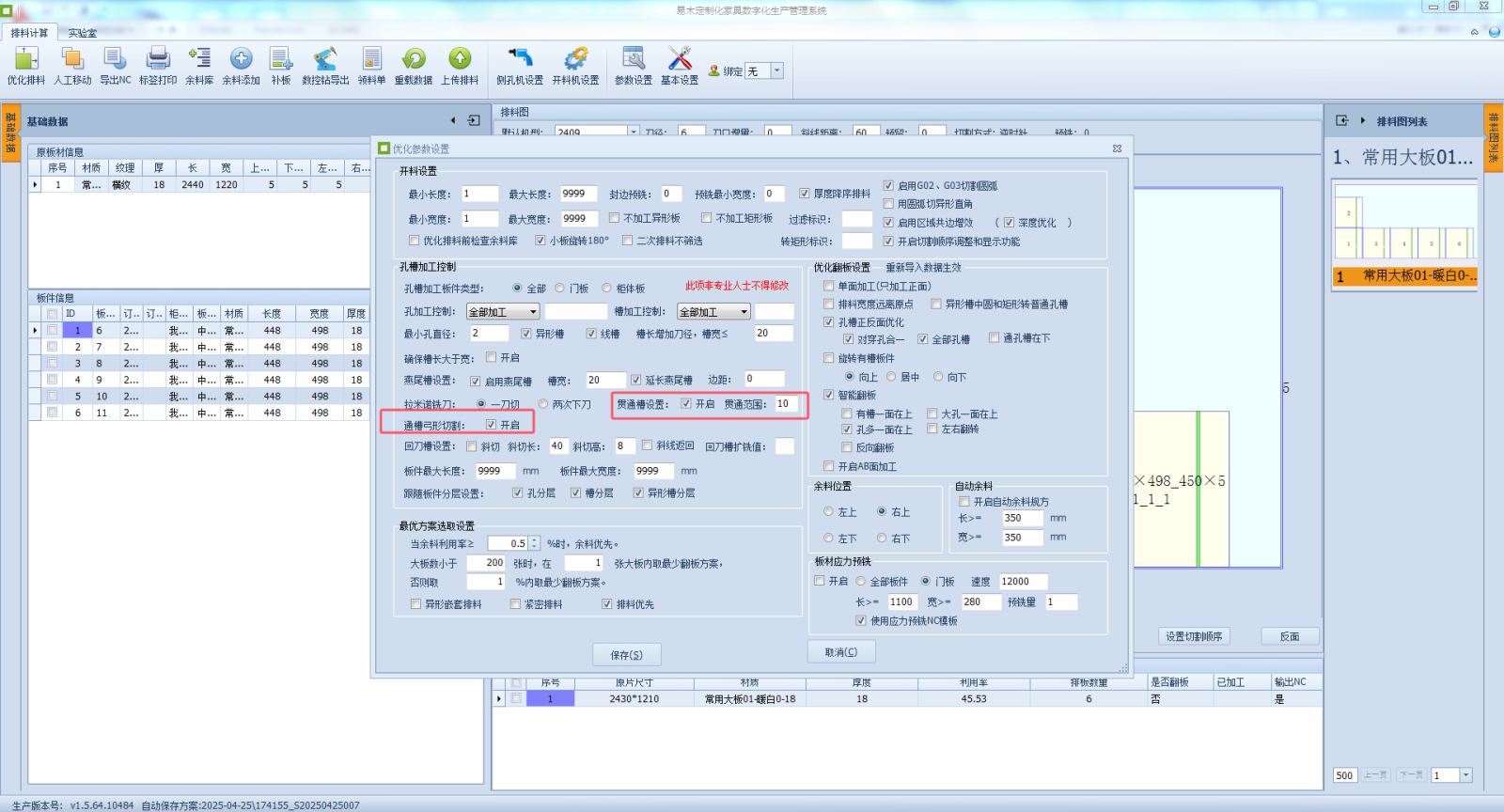Click the 速度 input showing 12000

point(1023,582)
